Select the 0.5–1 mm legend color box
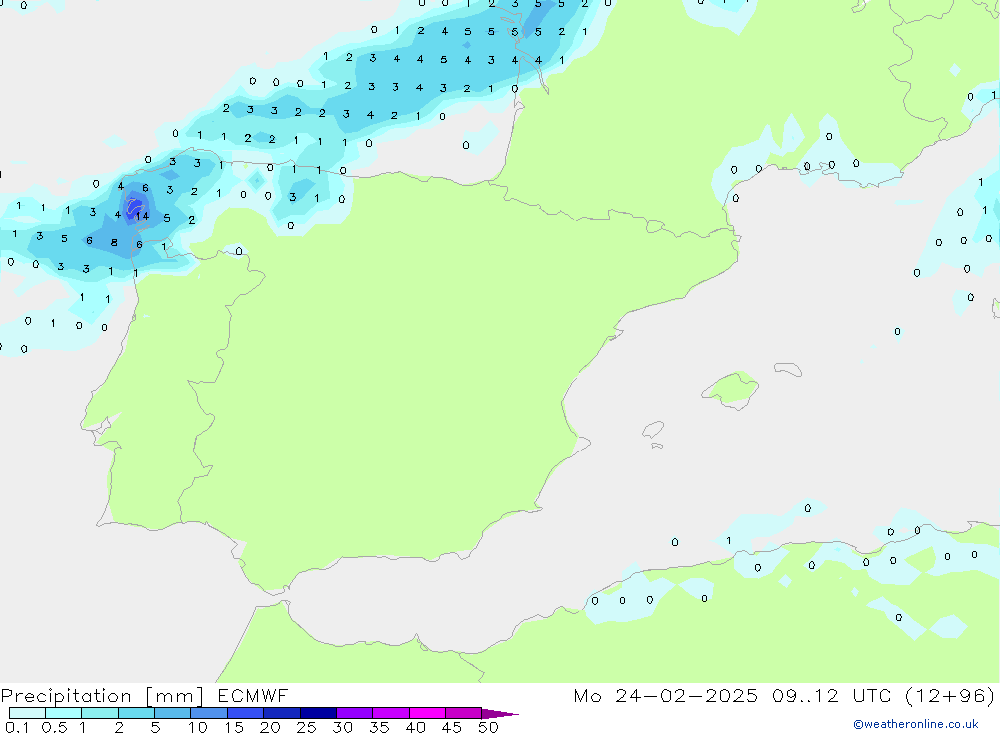Screen dimensions: 1000x733 64,713
